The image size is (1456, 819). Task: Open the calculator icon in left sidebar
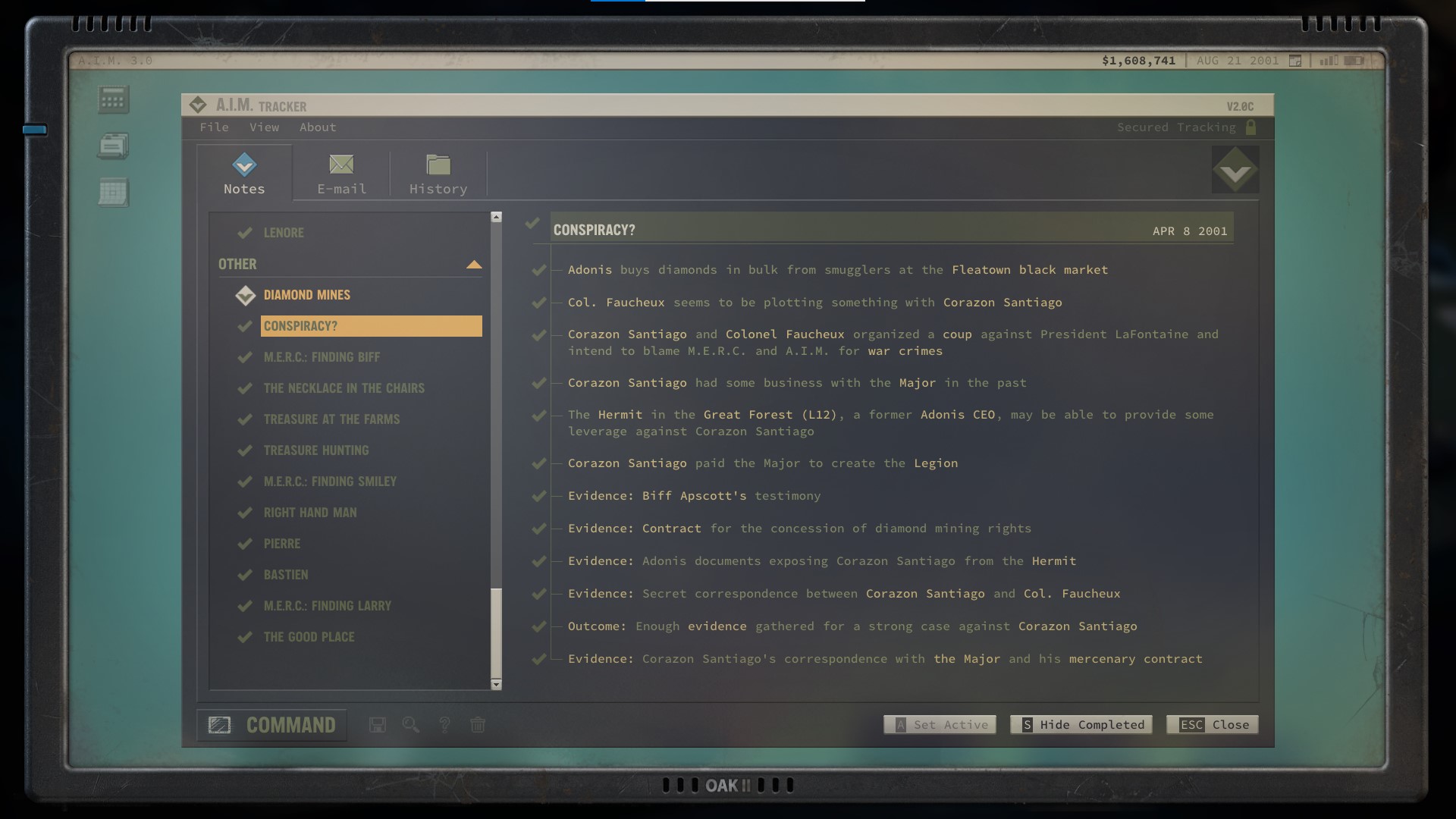(113, 100)
